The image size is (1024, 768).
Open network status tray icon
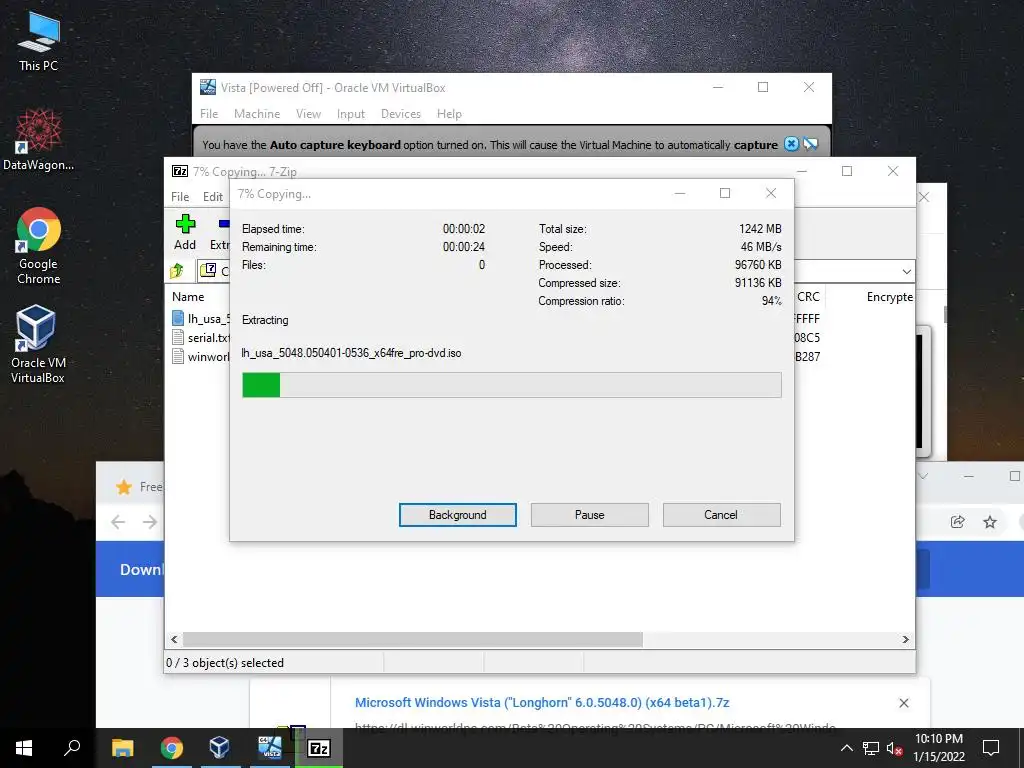pyautogui.click(x=871, y=748)
